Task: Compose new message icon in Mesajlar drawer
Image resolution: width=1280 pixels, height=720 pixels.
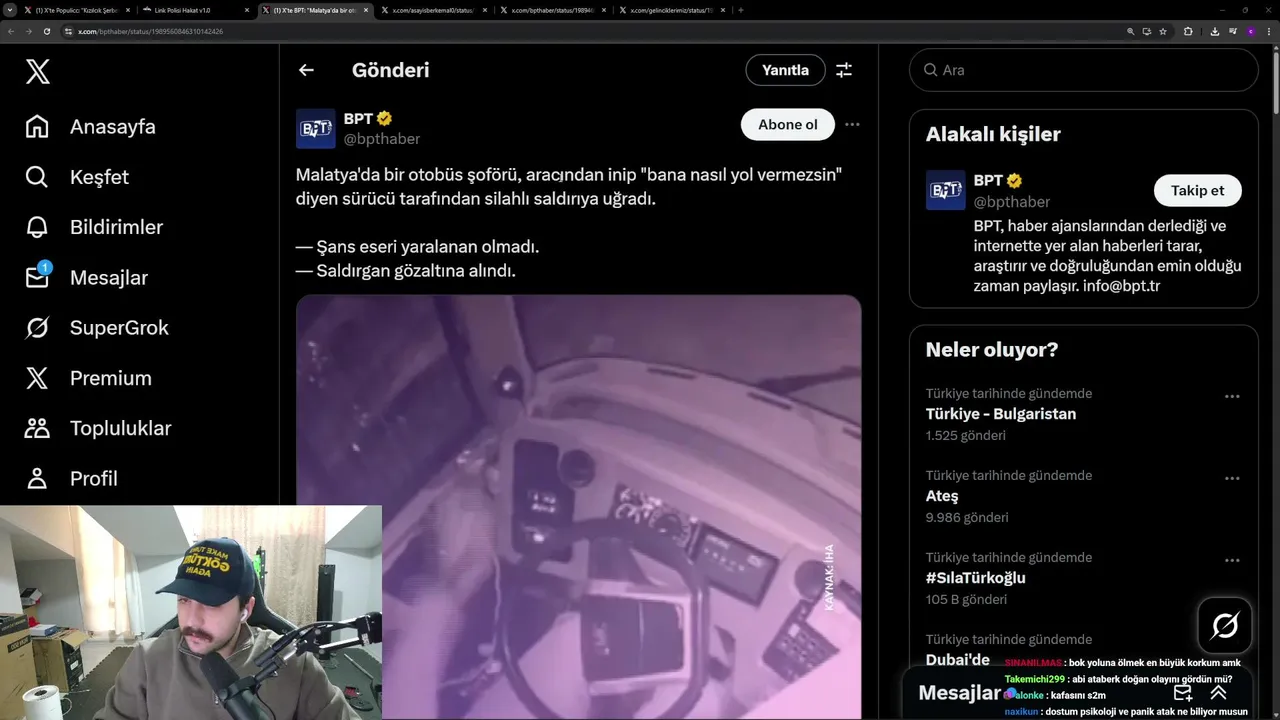Action: click(1183, 693)
